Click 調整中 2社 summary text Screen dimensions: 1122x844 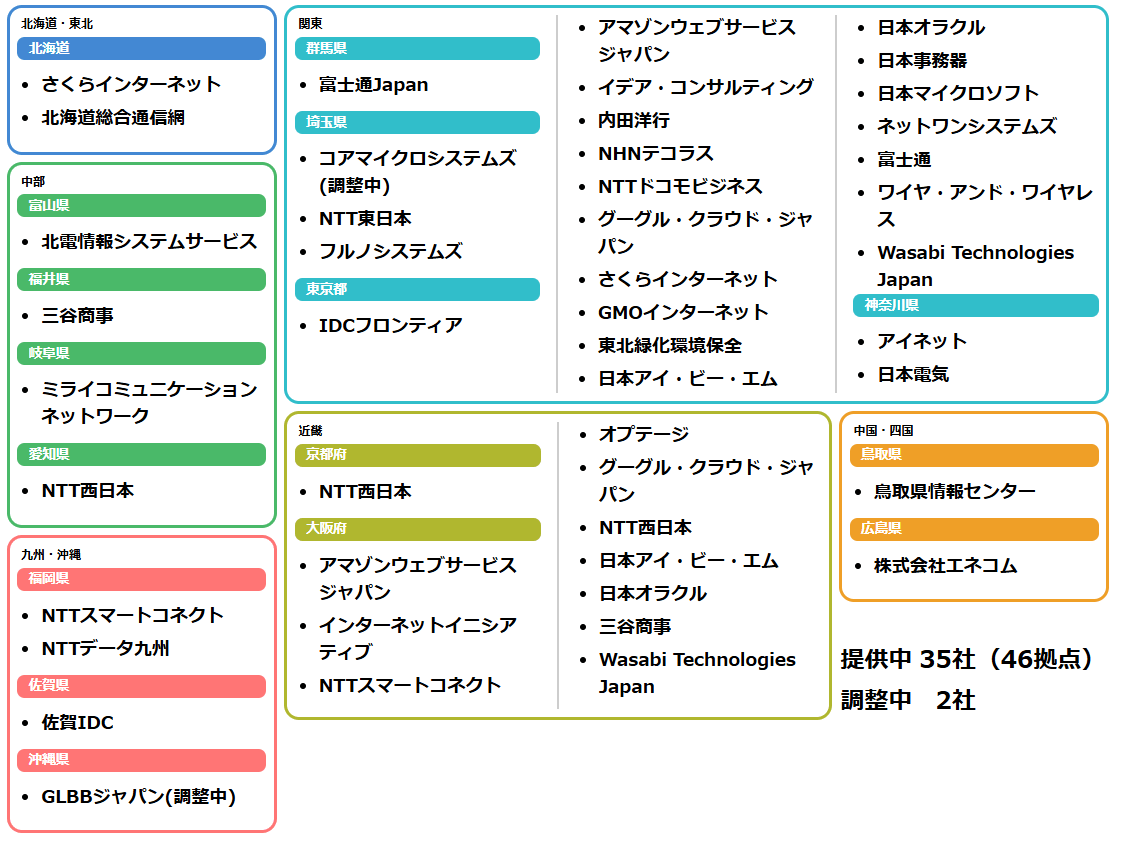point(908,700)
